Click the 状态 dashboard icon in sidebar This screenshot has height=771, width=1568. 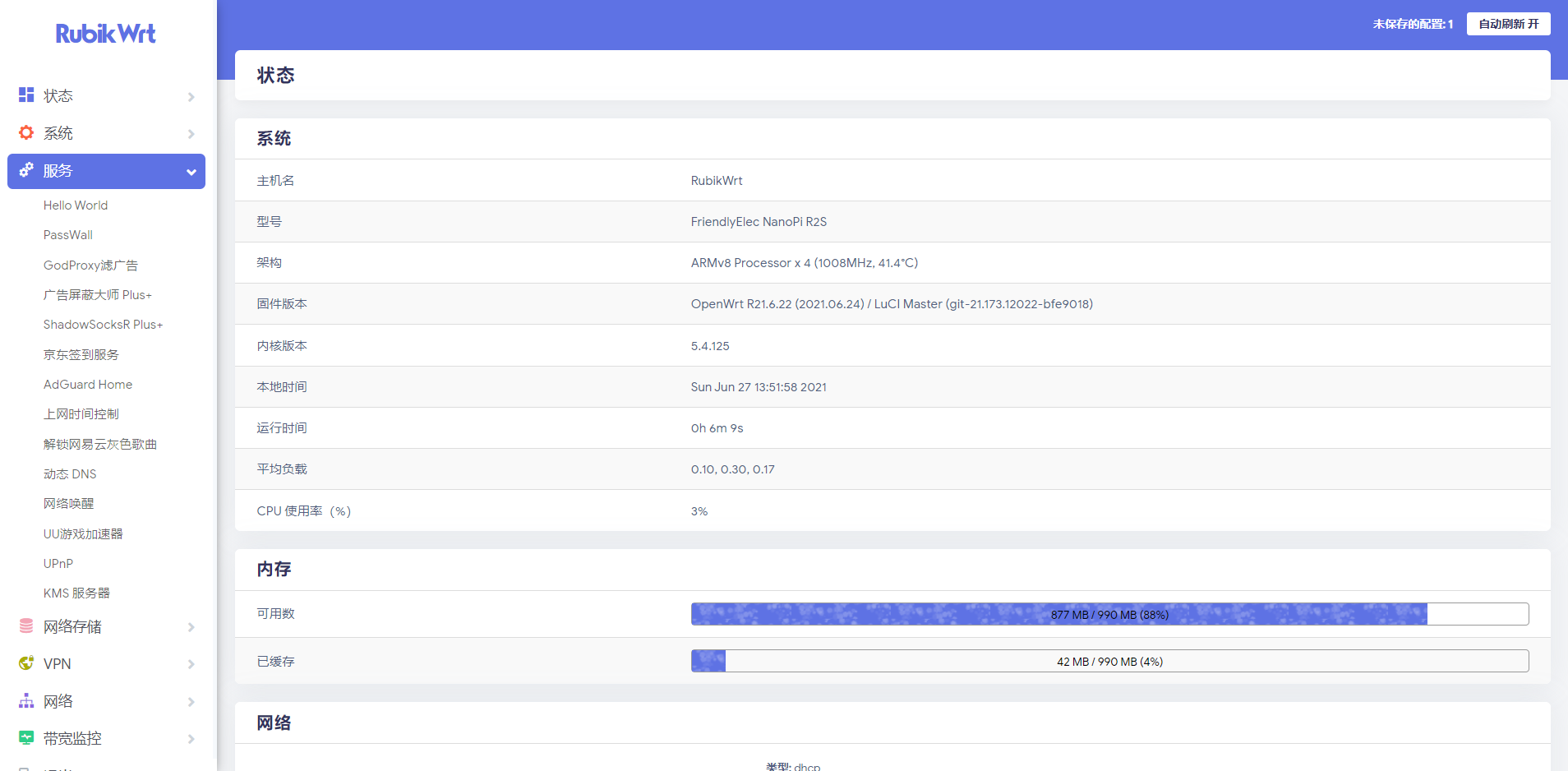coord(25,95)
